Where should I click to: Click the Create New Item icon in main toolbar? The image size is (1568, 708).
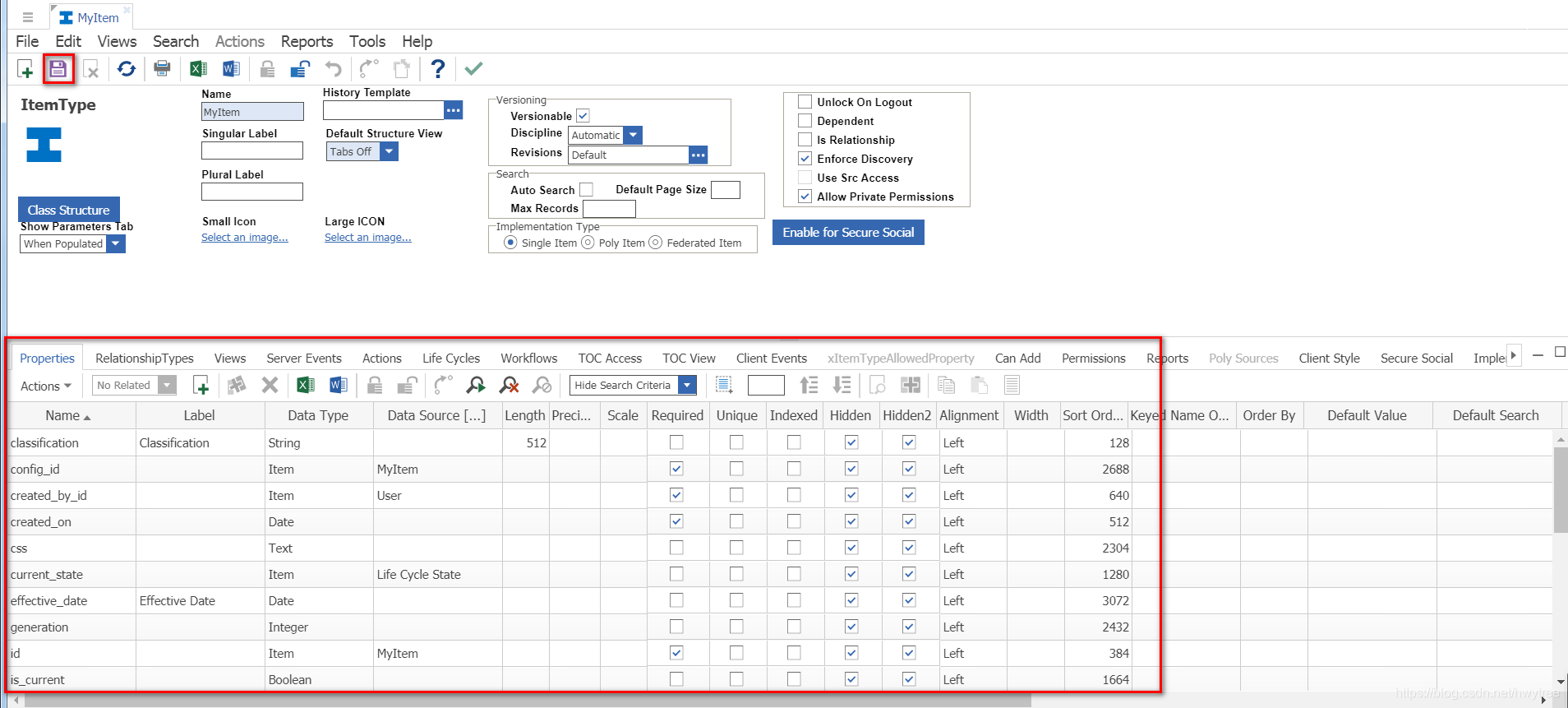tap(25, 69)
